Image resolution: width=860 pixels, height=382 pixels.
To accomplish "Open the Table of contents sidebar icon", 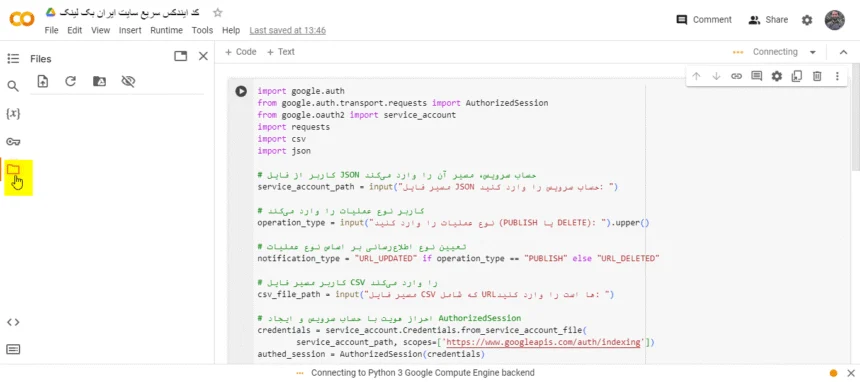I will point(13,59).
